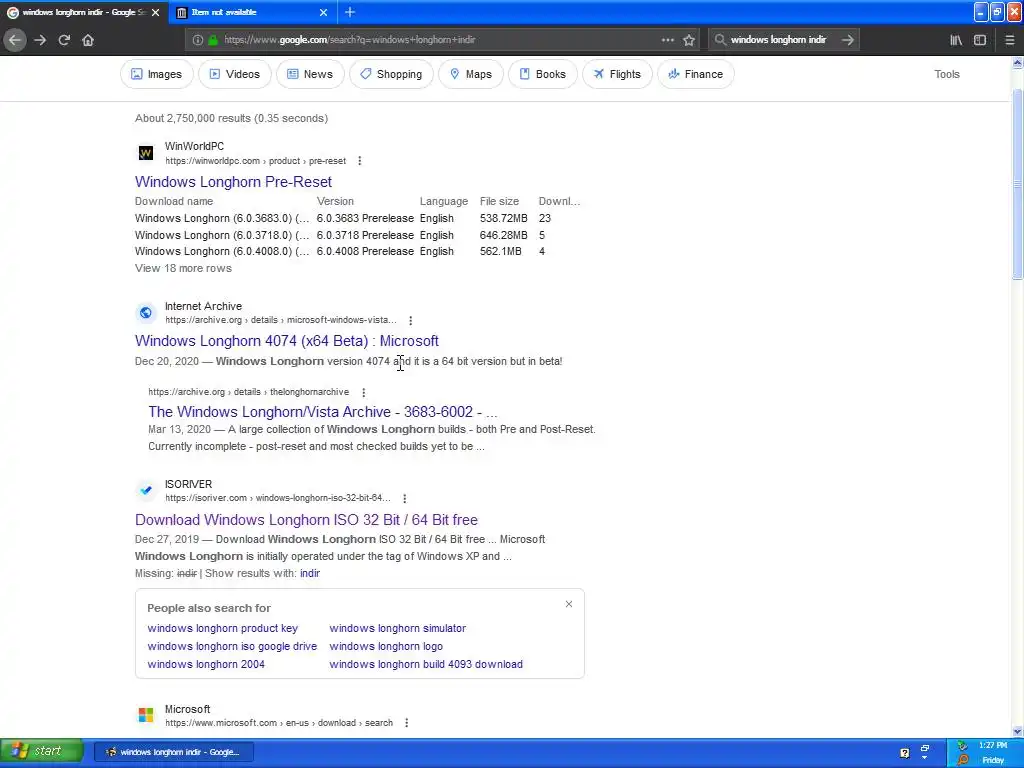Click the WinWorldPC site favicon

click(146, 153)
